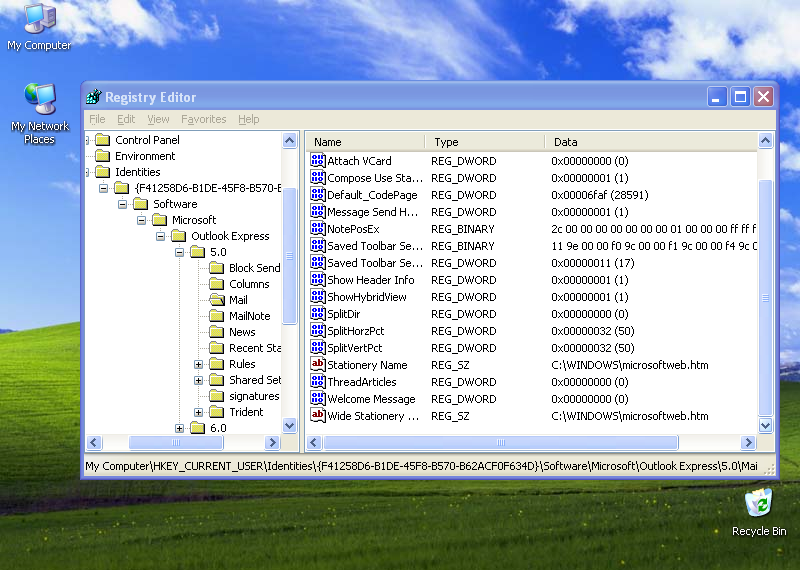Click the Control Panel folder icon
Screen dimensions: 800x570
(x=103, y=140)
